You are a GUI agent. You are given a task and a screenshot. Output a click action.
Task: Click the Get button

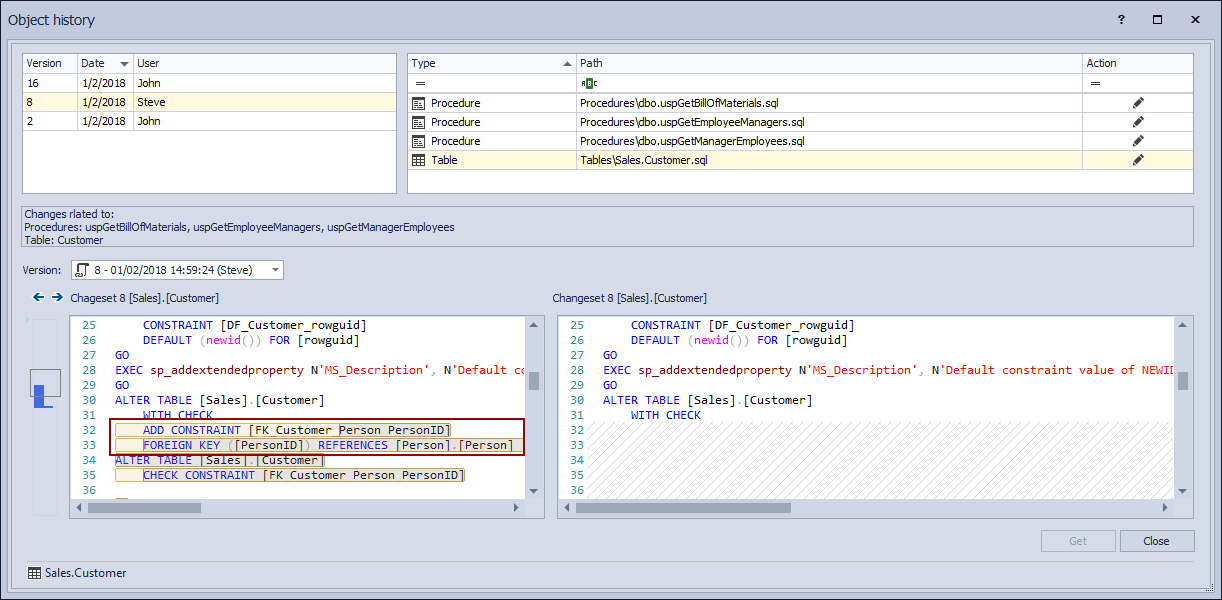click(1078, 541)
